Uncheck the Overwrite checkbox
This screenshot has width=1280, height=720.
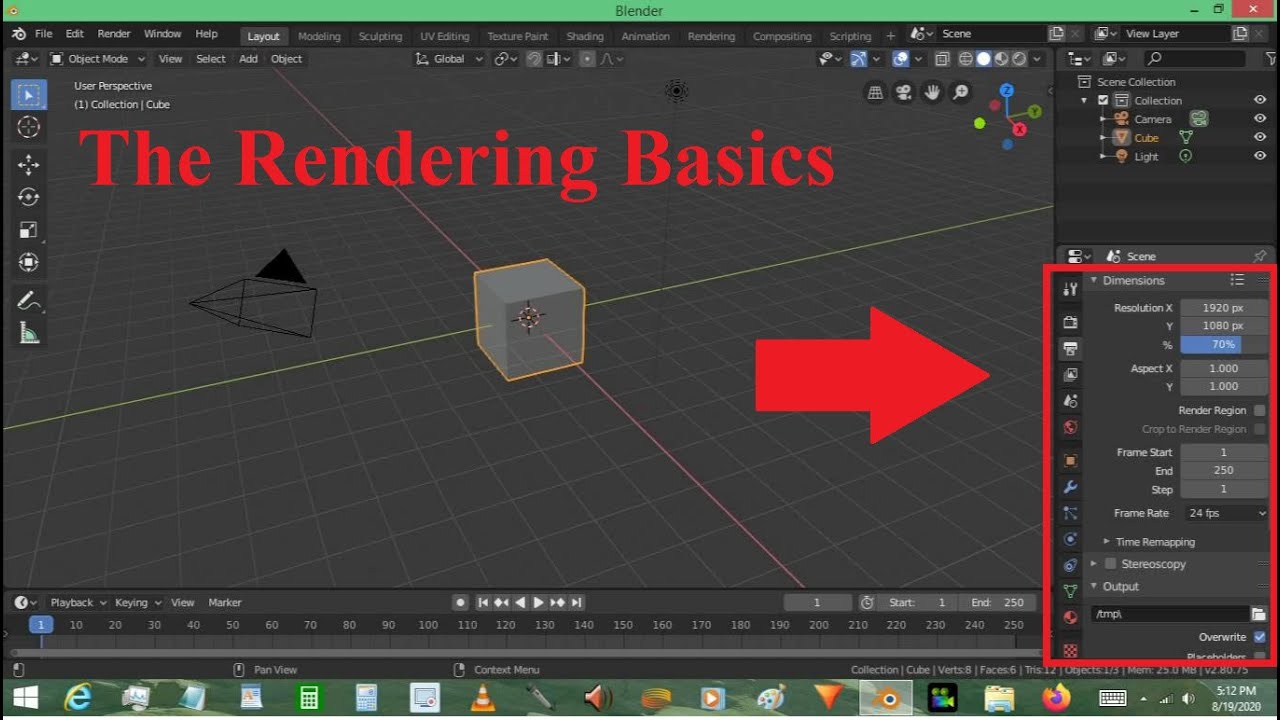[1259, 637]
